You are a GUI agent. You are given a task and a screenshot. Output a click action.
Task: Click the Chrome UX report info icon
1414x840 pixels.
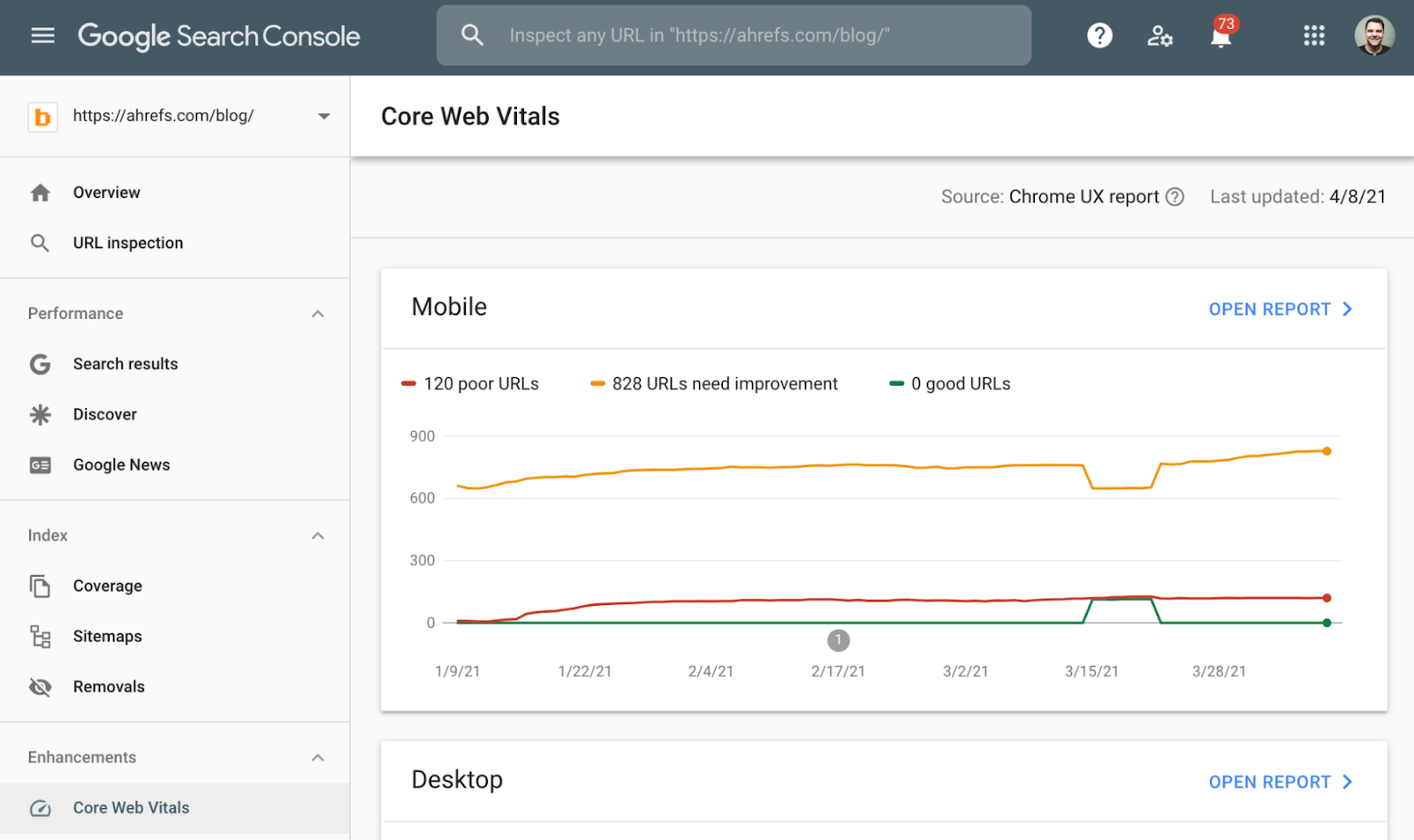coord(1175,197)
